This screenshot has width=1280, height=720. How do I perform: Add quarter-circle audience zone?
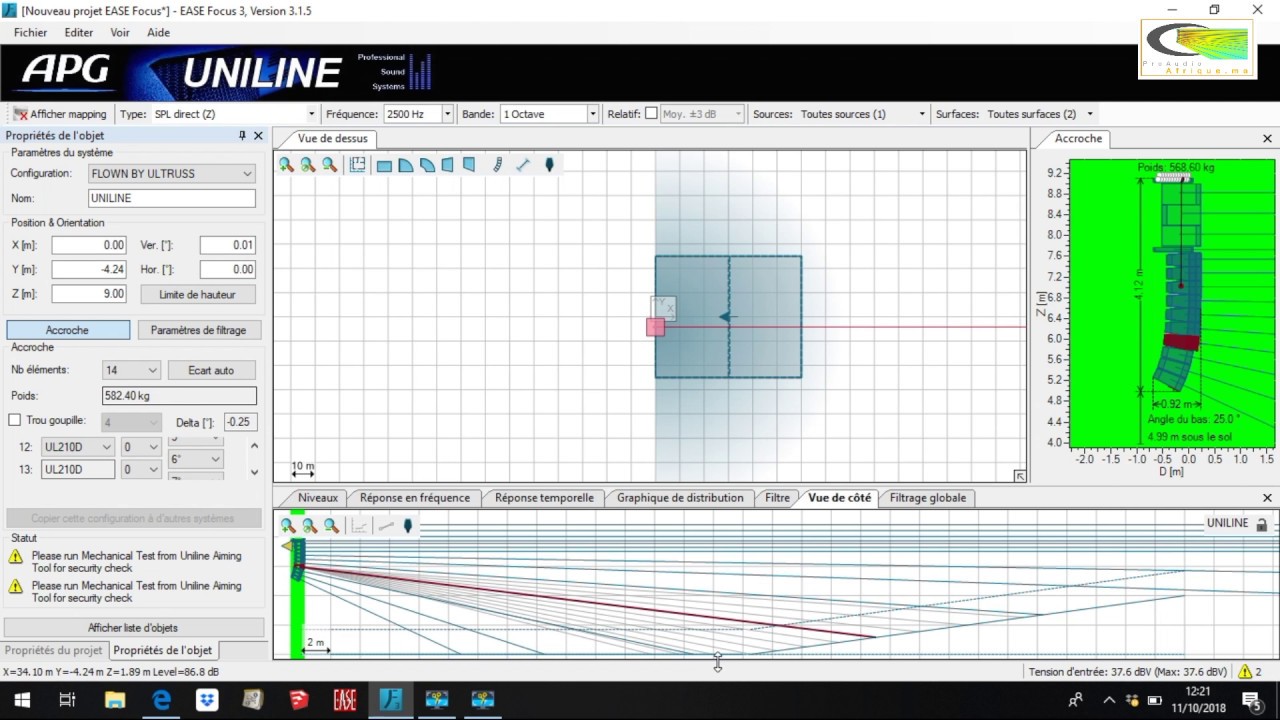pos(406,165)
